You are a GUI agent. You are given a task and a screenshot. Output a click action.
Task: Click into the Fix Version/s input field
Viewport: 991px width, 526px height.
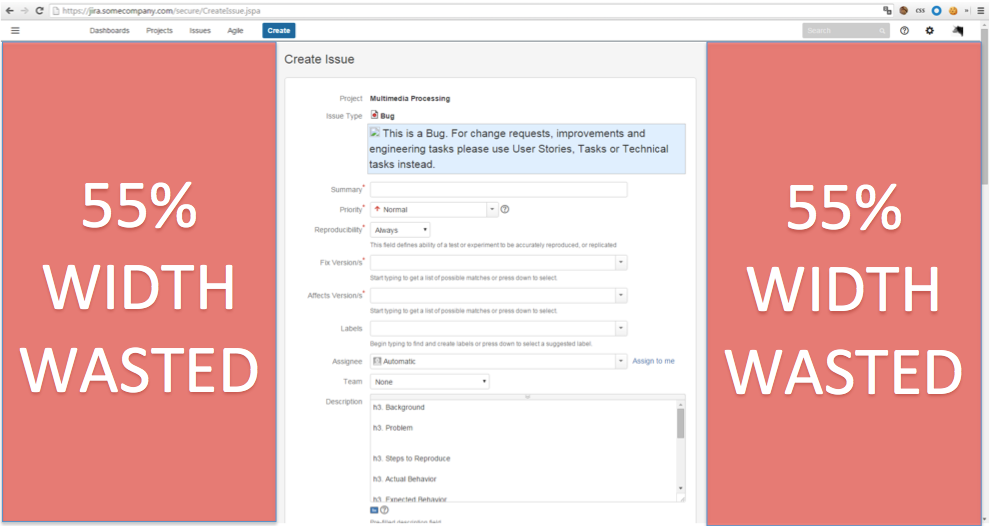tap(493, 262)
